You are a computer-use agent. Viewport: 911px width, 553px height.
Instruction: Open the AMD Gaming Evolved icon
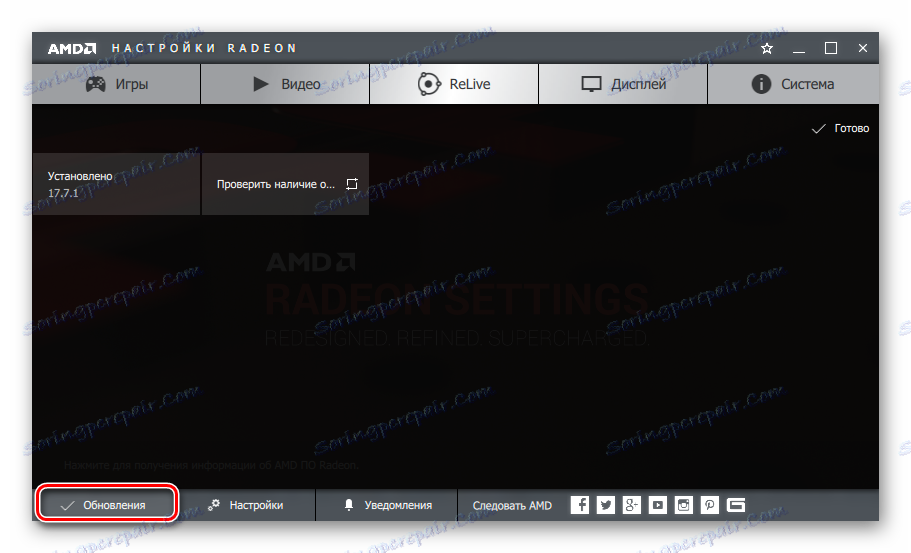[x=736, y=505]
